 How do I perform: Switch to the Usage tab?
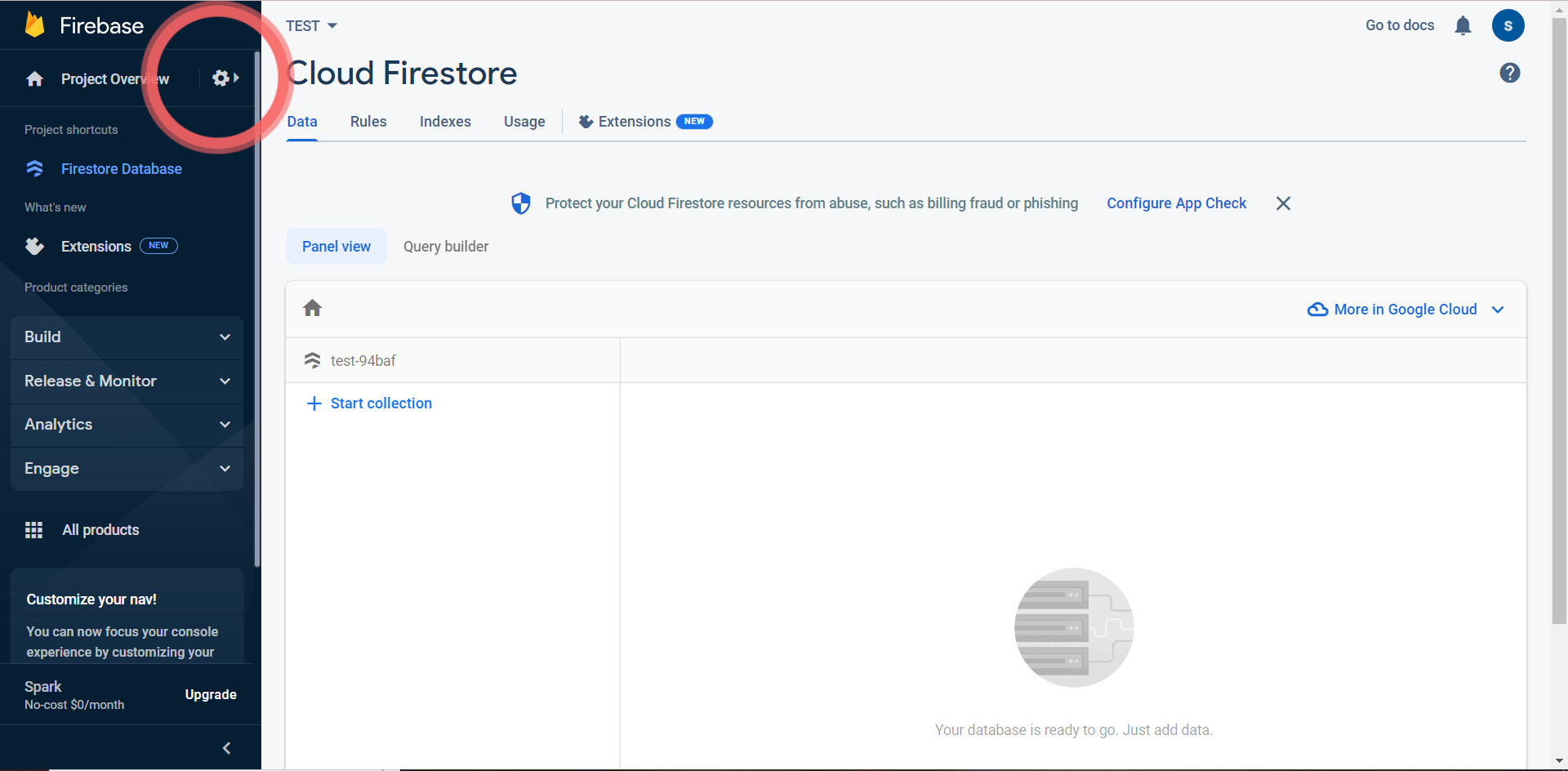(x=524, y=122)
